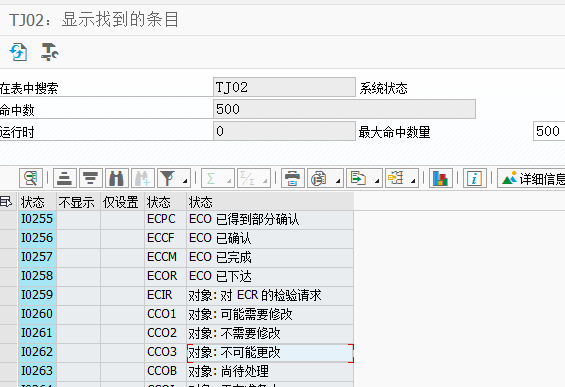Click the 详细信息 button

[531, 178]
